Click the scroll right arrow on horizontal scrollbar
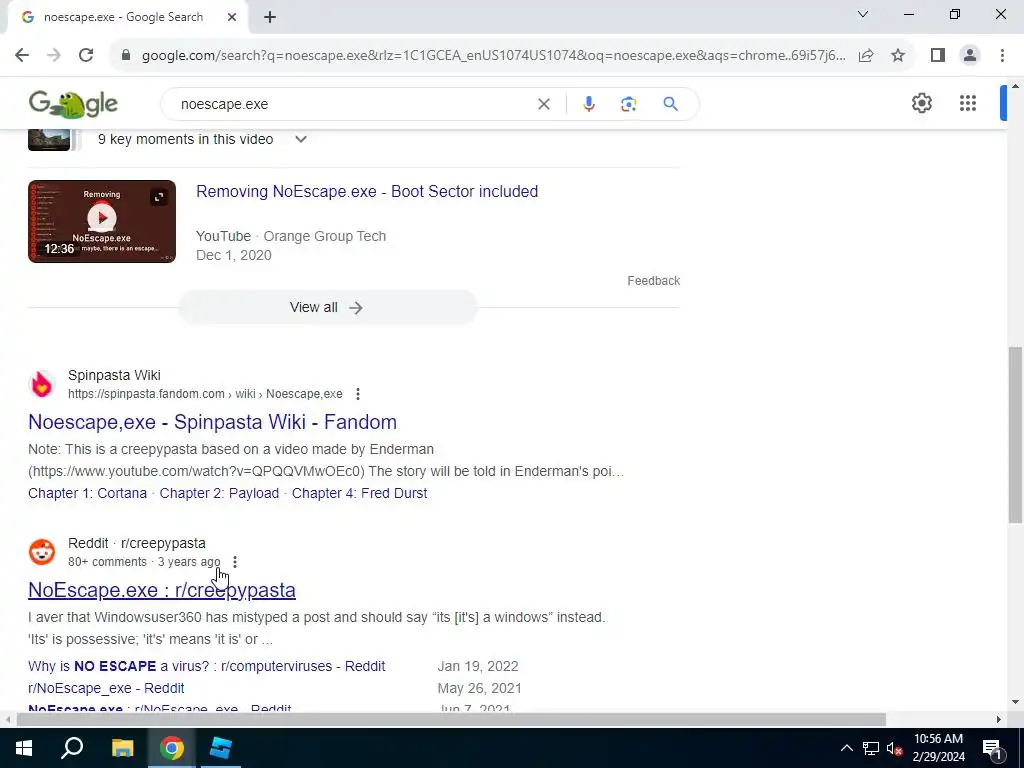Screen dimensions: 1024x768 (999, 720)
